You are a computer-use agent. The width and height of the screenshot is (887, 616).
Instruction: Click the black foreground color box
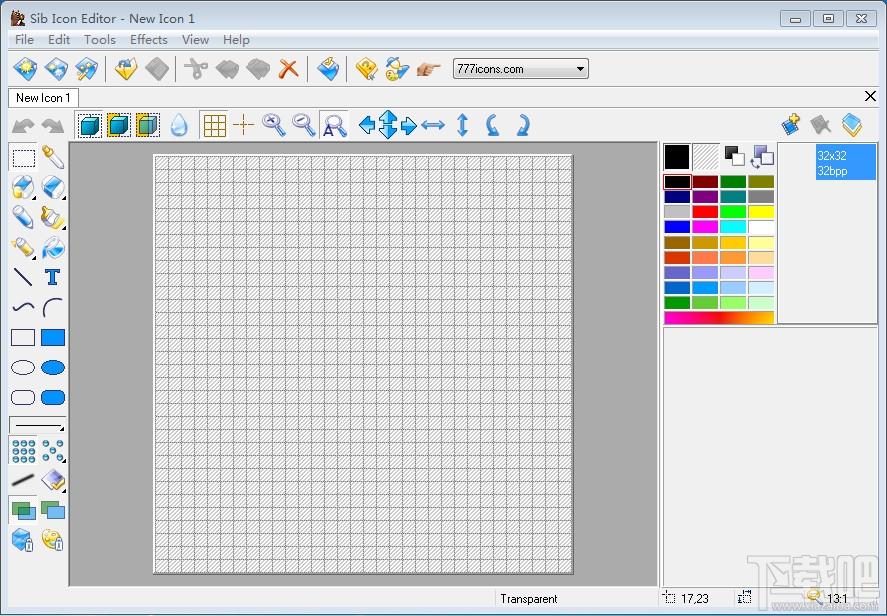click(677, 157)
